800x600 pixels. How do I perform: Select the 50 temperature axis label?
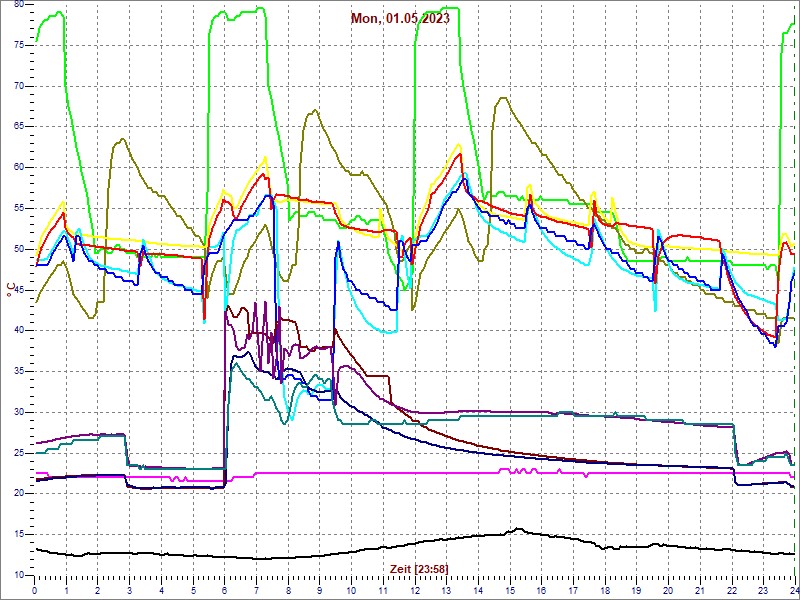(x=19, y=249)
